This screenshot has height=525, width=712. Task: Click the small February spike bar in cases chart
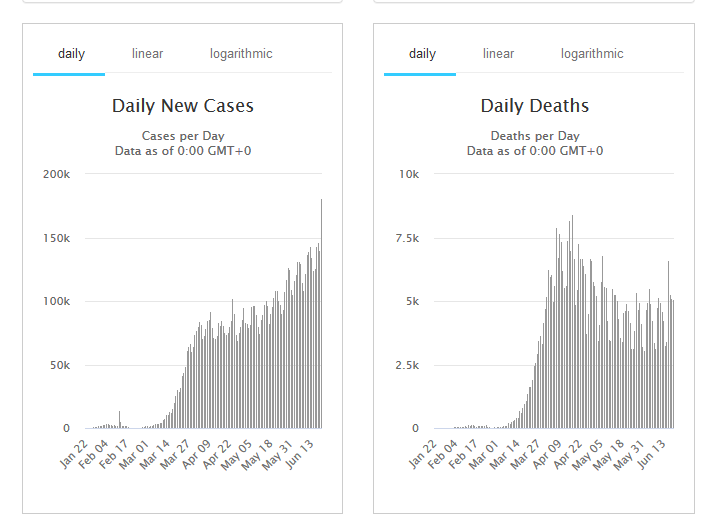pyautogui.click(x=120, y=420)
